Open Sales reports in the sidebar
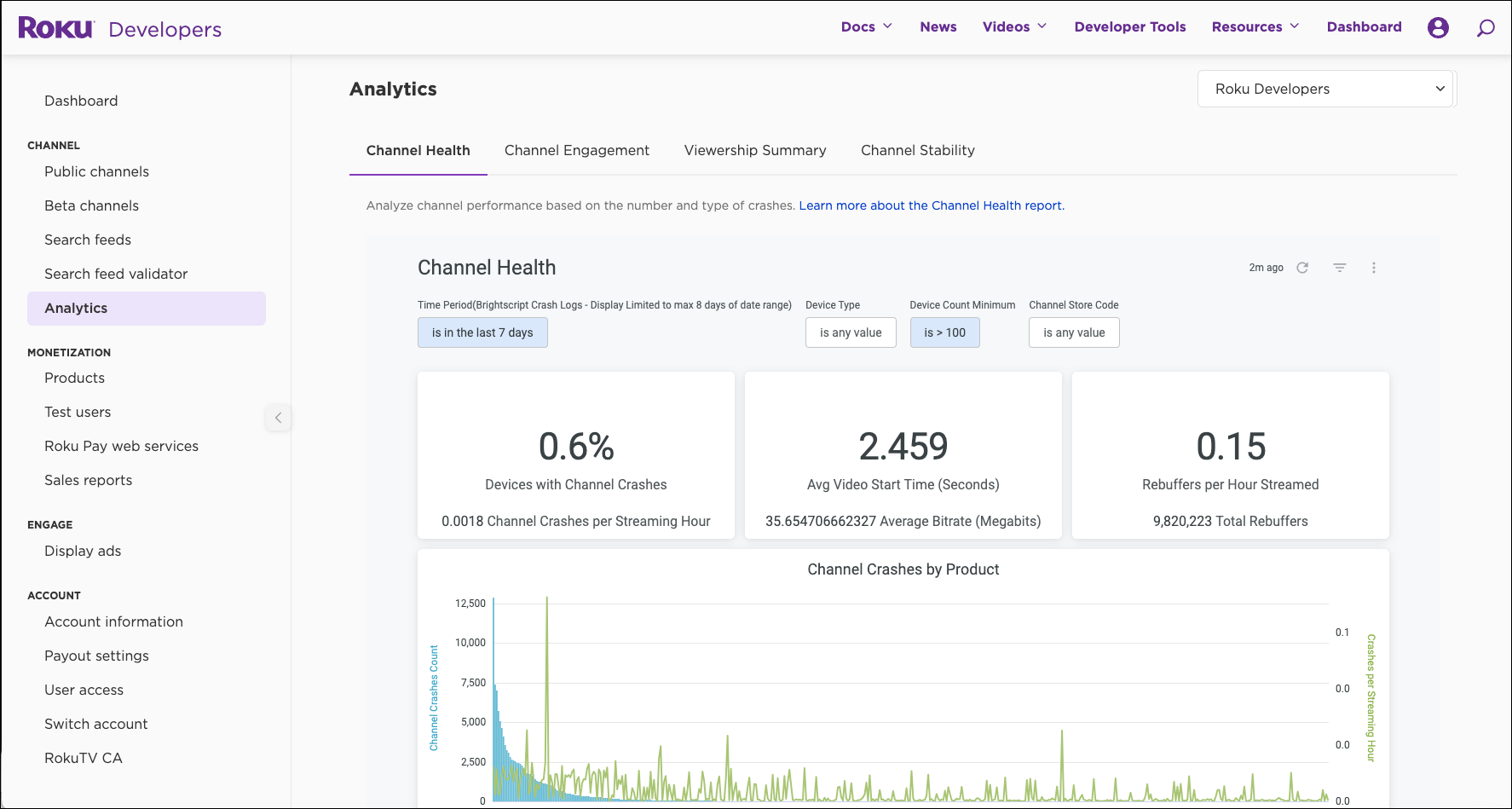1512x809 pixels. click(88, 480)
